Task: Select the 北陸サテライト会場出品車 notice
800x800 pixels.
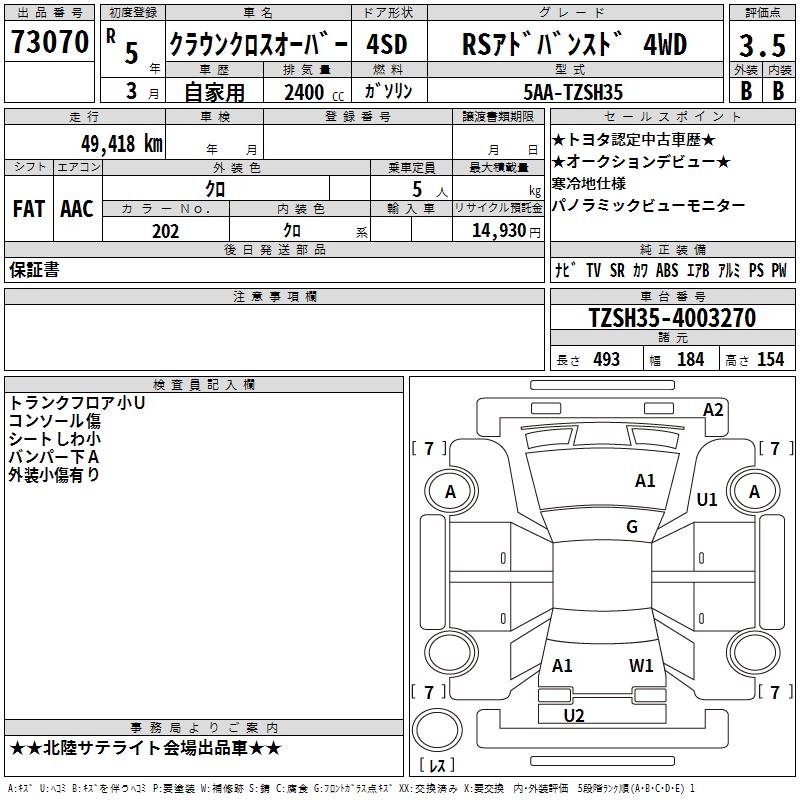Action: coord(145,748)
